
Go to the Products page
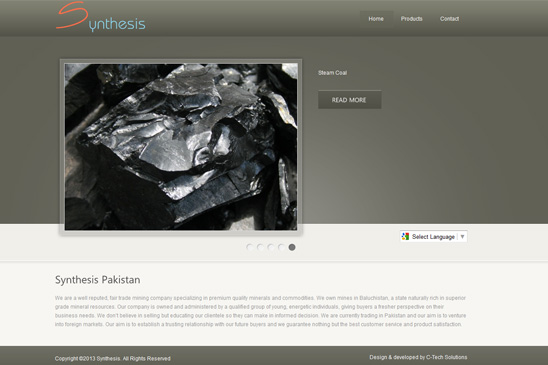tap(411, 19)
